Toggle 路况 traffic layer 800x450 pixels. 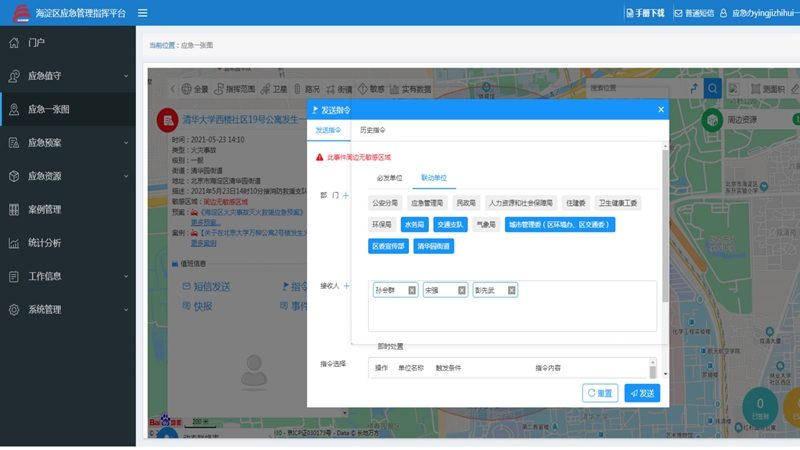pos(307,89)
